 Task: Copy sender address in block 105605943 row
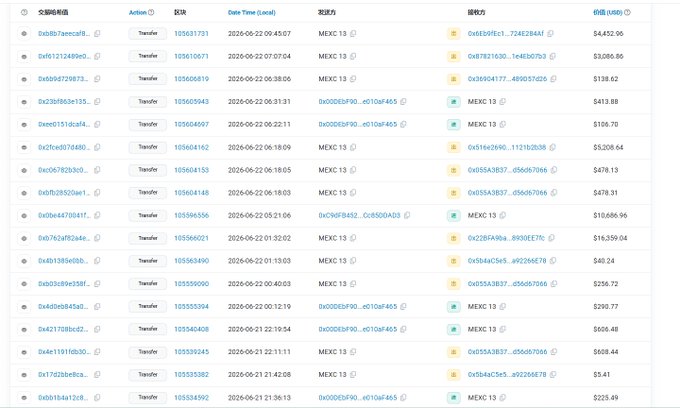pos(403,101)
